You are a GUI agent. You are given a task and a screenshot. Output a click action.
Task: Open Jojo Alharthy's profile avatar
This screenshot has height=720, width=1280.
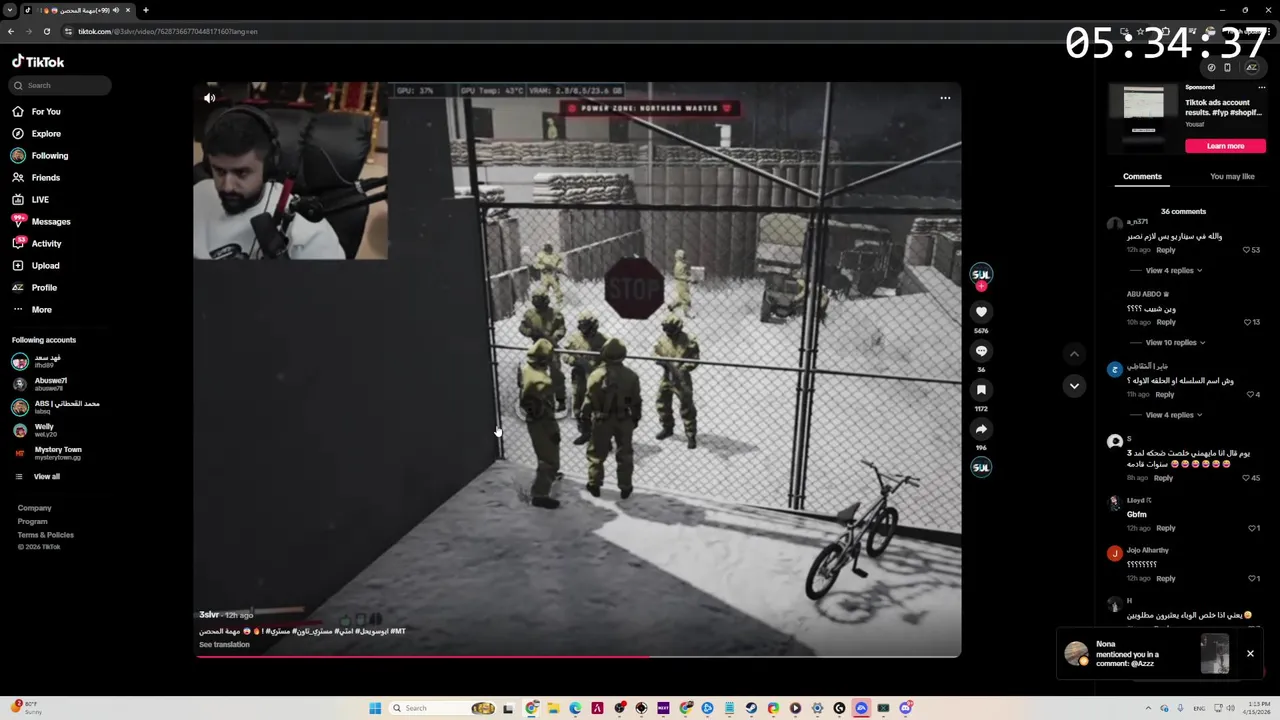1115,553
